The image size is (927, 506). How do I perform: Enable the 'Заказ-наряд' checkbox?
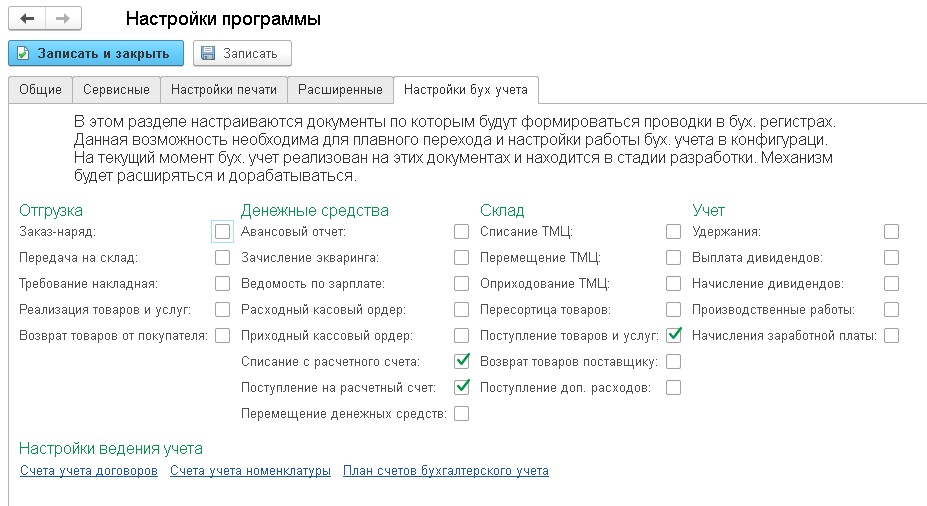click(222, 232)
